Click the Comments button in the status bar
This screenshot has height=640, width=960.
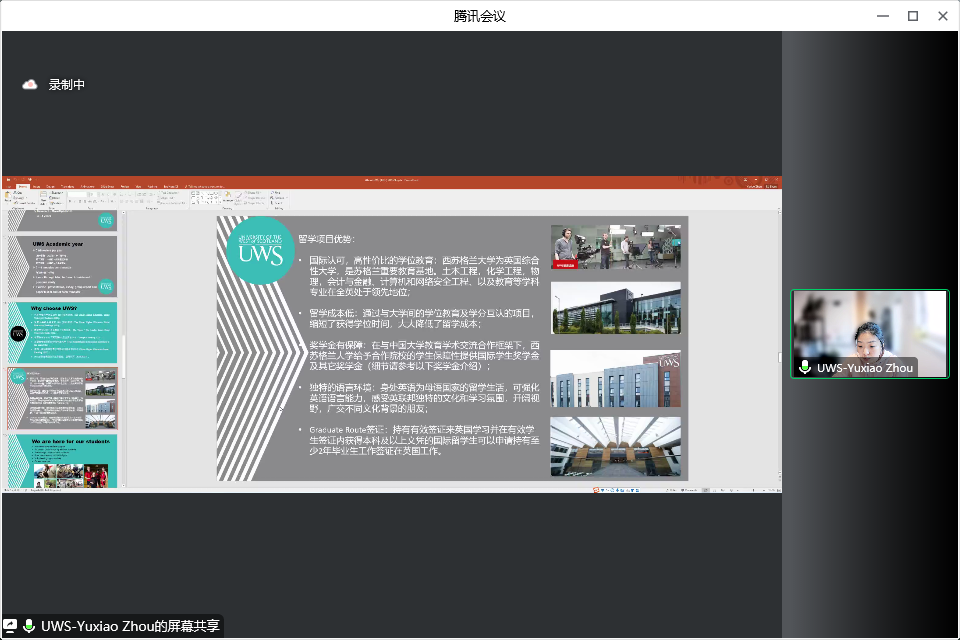[x=689, y=489]
